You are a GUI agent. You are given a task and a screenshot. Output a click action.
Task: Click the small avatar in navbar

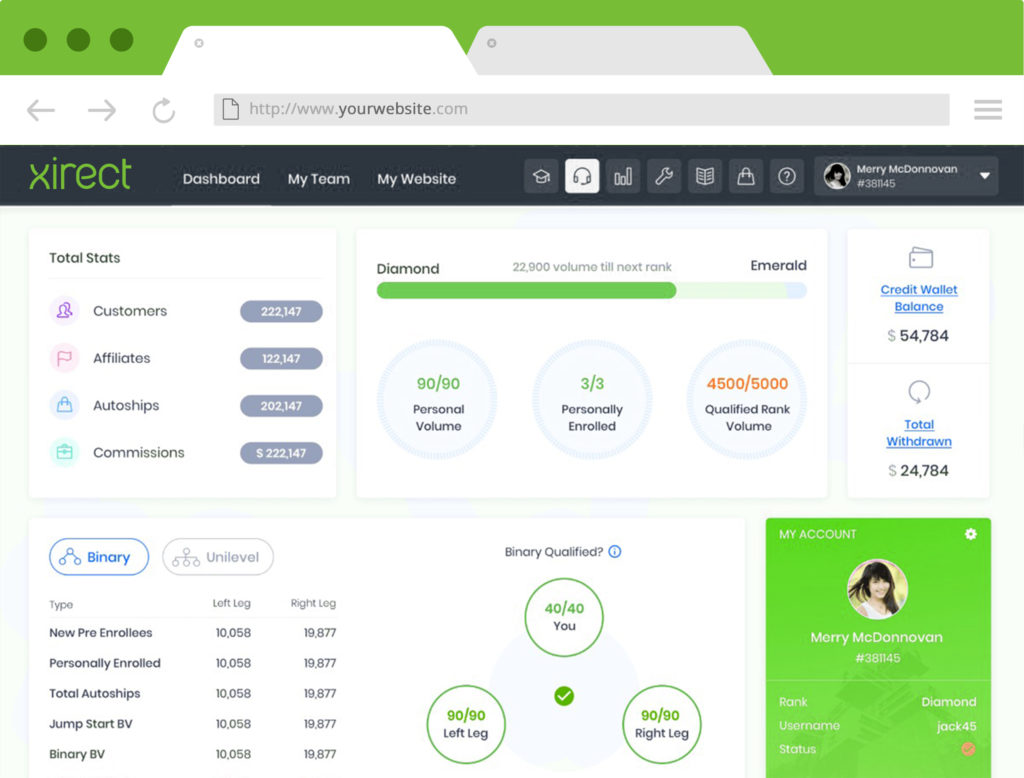pyautogui.click(x=837, y=176)
